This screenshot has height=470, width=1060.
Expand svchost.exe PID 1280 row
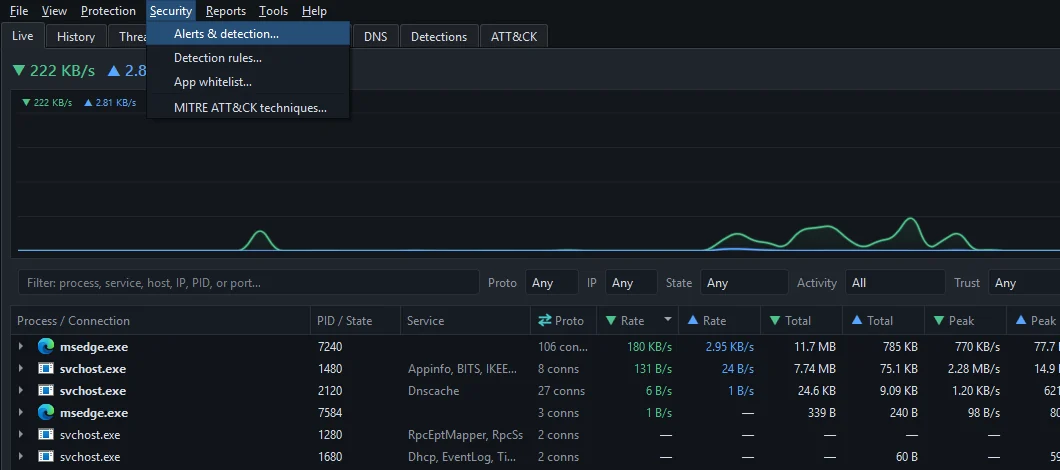pos(21,435)
